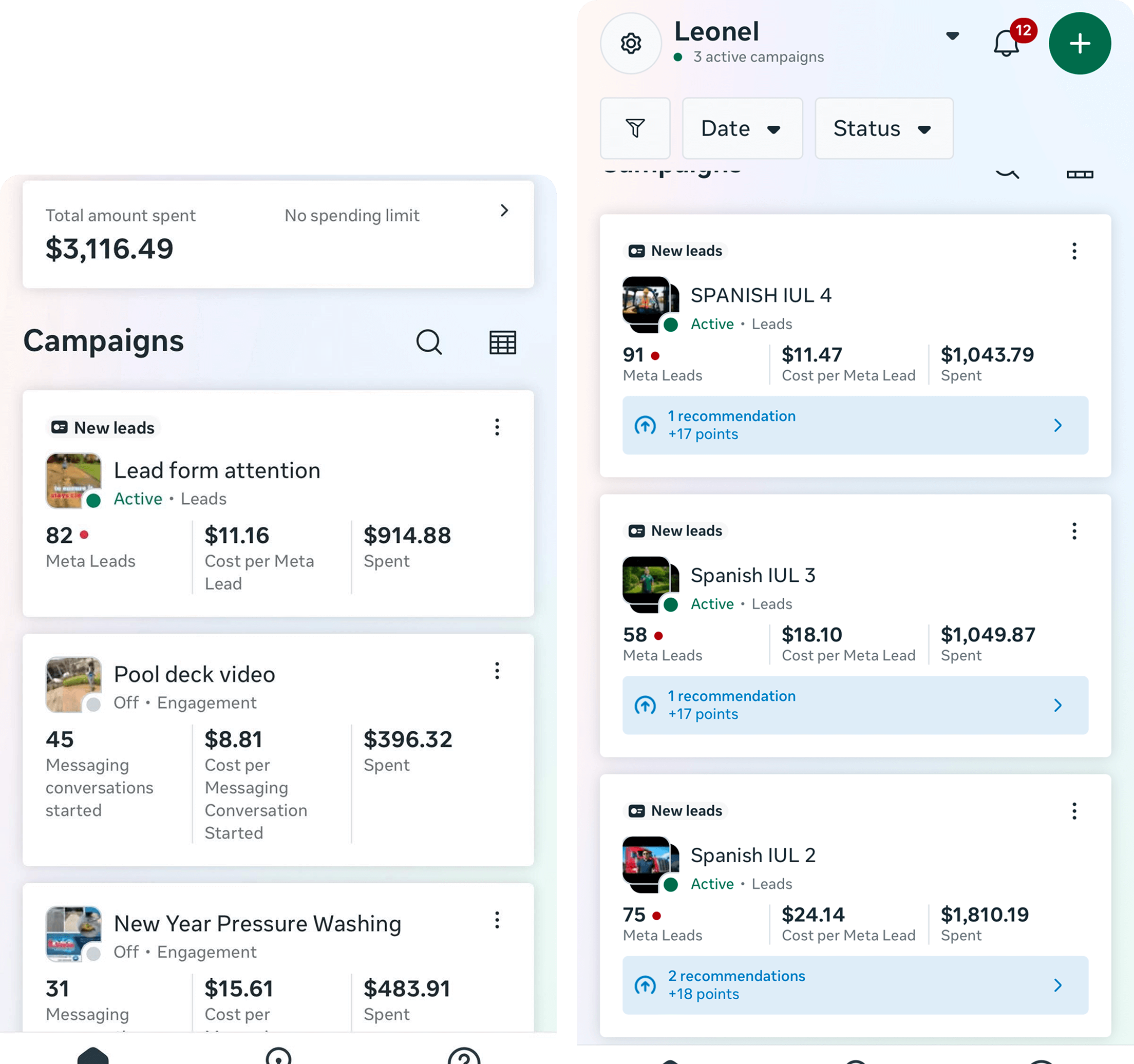View 2 recommendations for Spanish IUL 2
Viewport: 1134px width, 1064px height.
click(x=855, y=985)
